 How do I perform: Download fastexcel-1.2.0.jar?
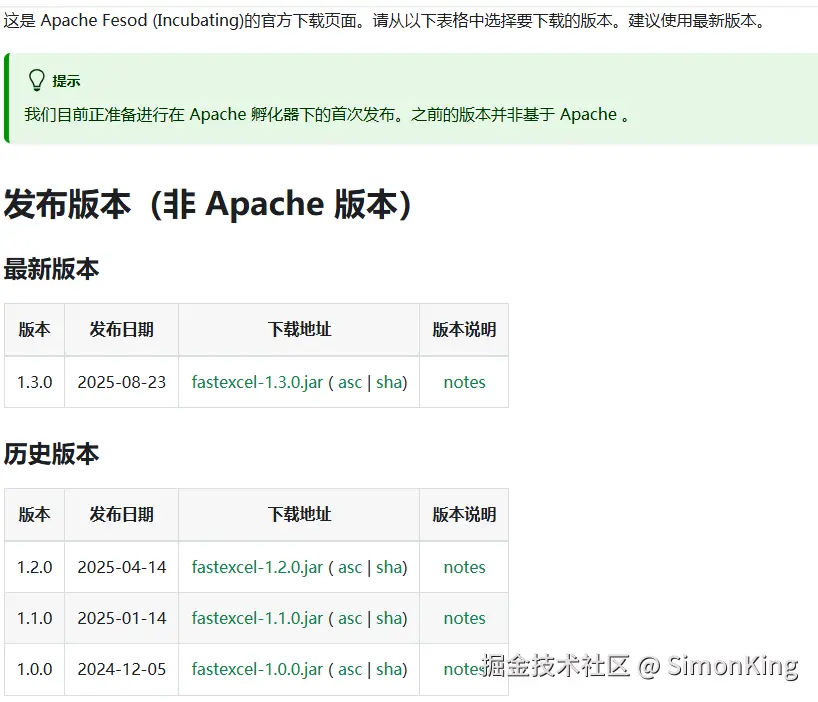(x=257, y=567)
